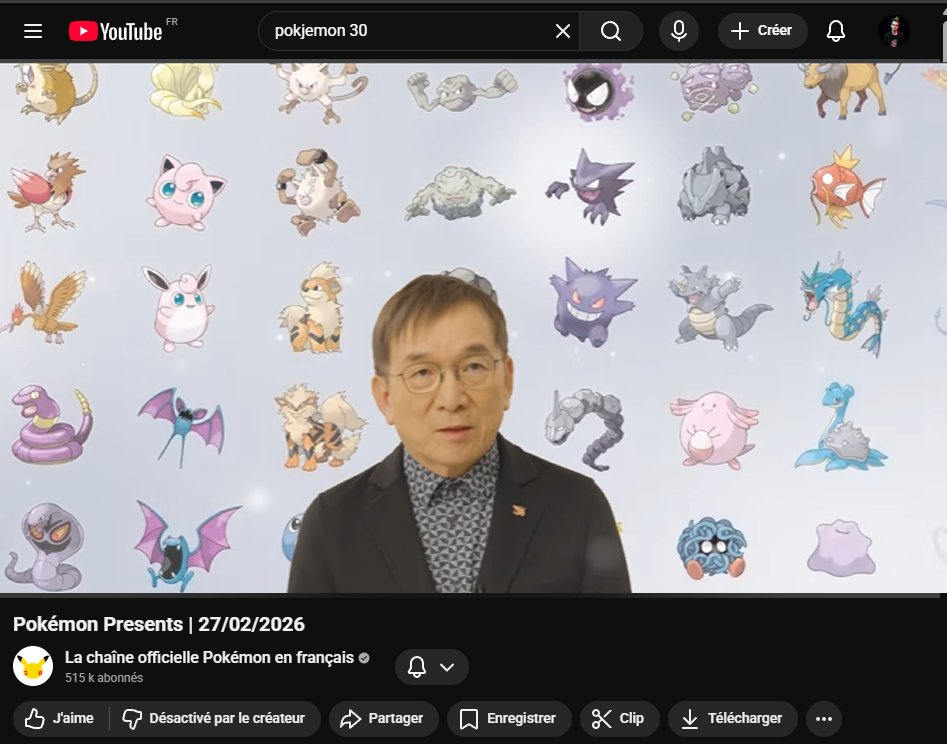Save video with Enregistrer
947x744 pixels.
509,719
